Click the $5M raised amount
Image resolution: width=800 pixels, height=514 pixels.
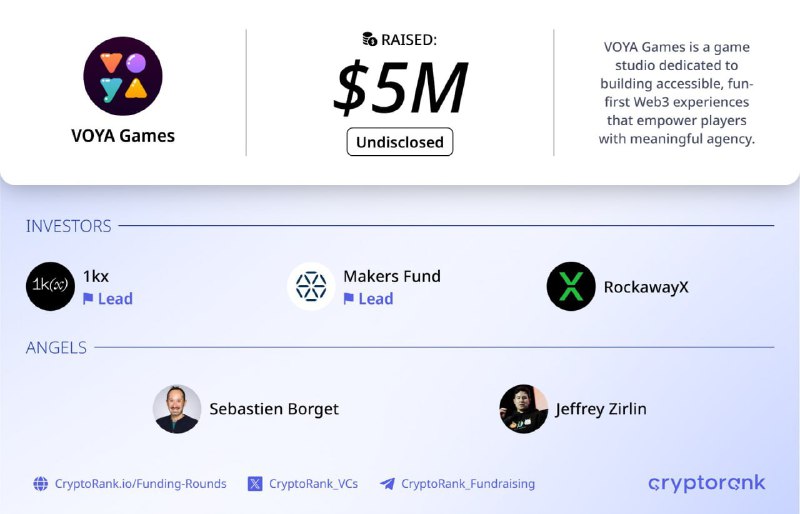[x=400, y=88]
